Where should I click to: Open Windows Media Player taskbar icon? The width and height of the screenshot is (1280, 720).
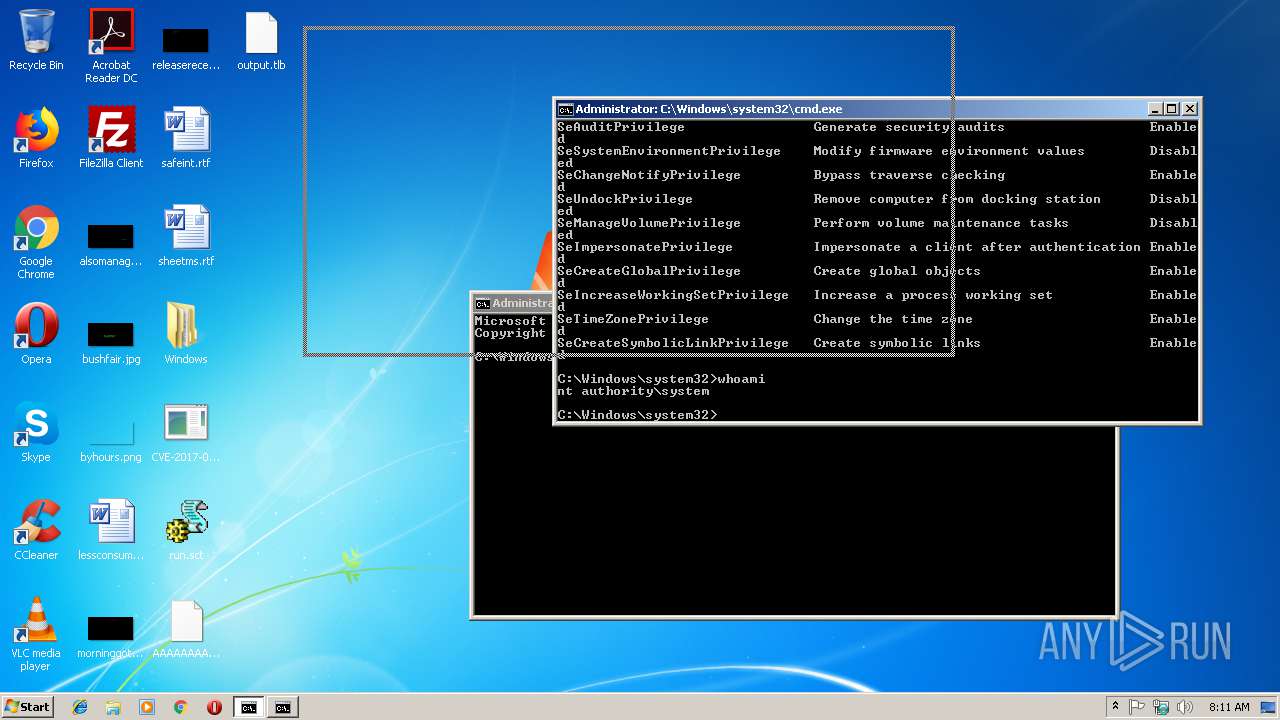tap(147, 707)
